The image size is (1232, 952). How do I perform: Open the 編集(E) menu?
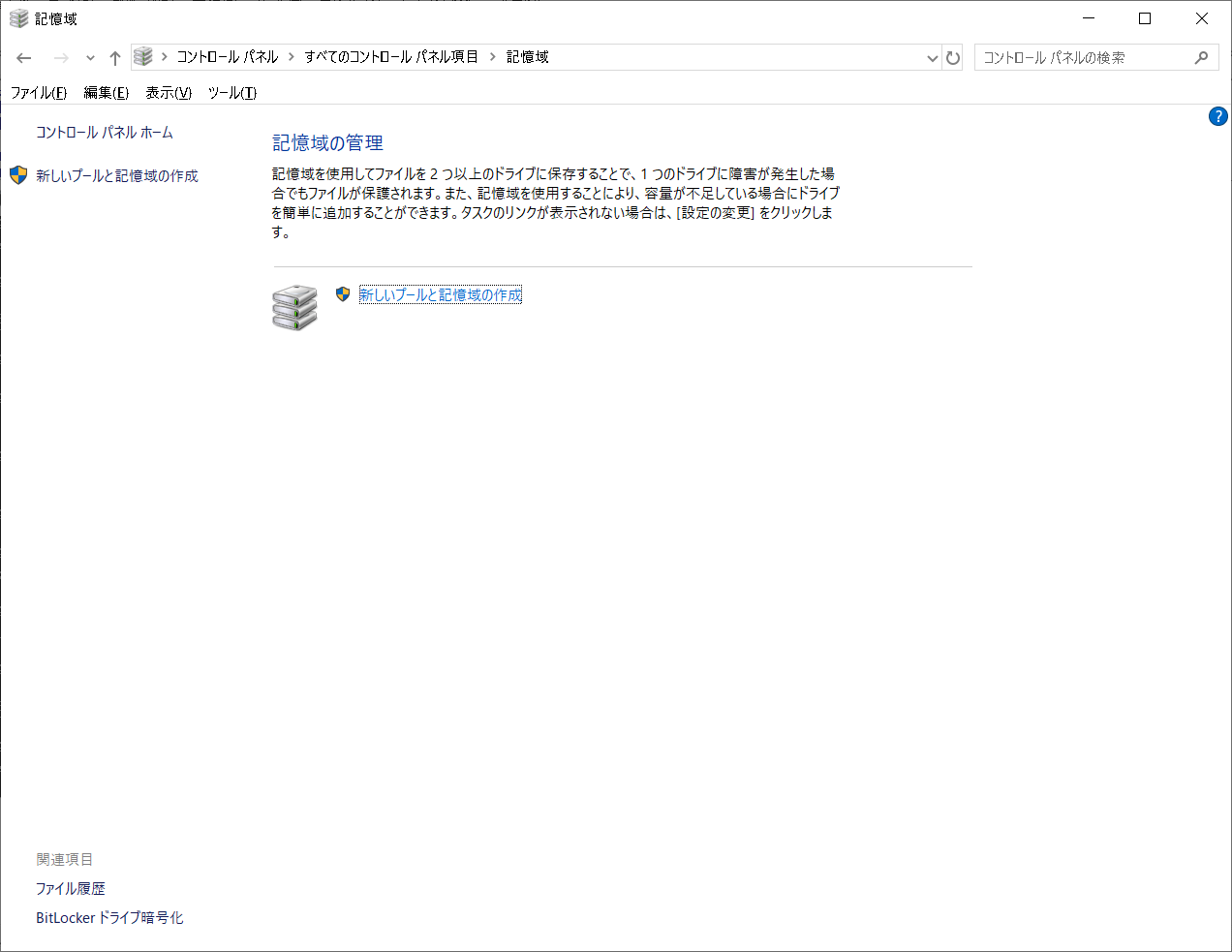(107, 93)
